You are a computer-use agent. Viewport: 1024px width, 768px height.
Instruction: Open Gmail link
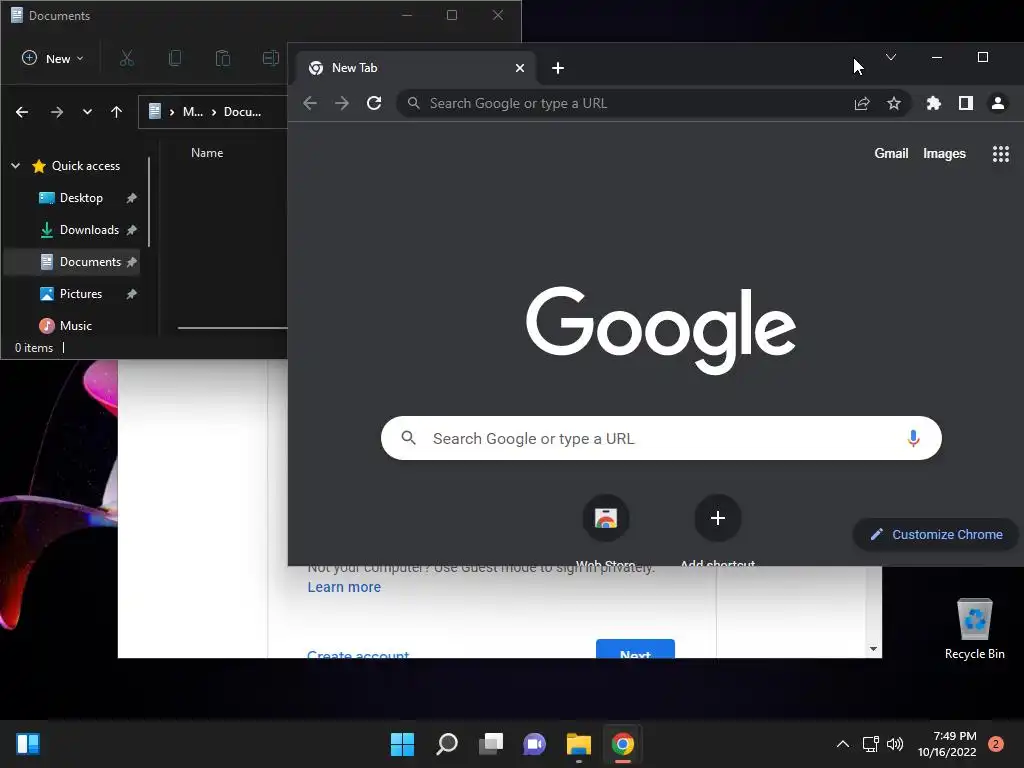click(x=891, y=153)
